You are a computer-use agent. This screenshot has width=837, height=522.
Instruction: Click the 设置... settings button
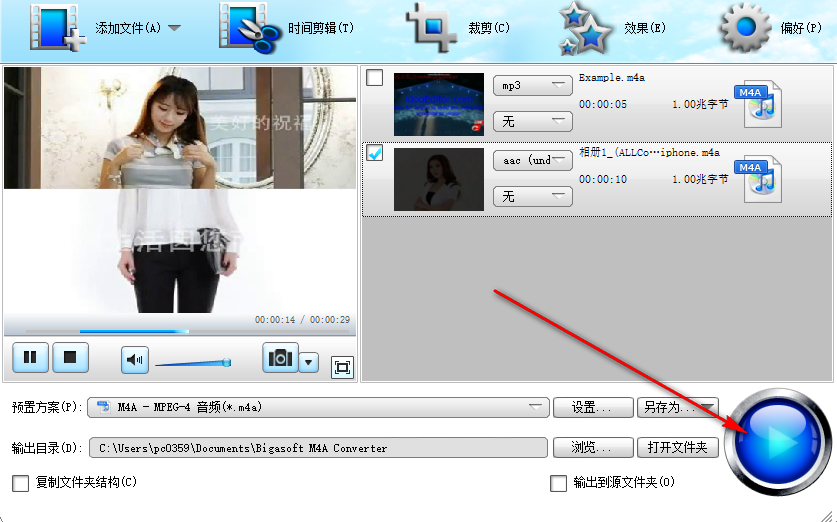(x=593, y=408)
